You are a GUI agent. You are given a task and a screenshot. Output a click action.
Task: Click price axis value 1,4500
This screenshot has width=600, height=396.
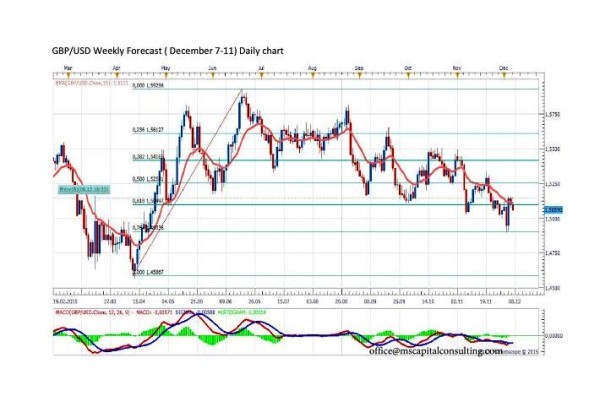point(553,288)
